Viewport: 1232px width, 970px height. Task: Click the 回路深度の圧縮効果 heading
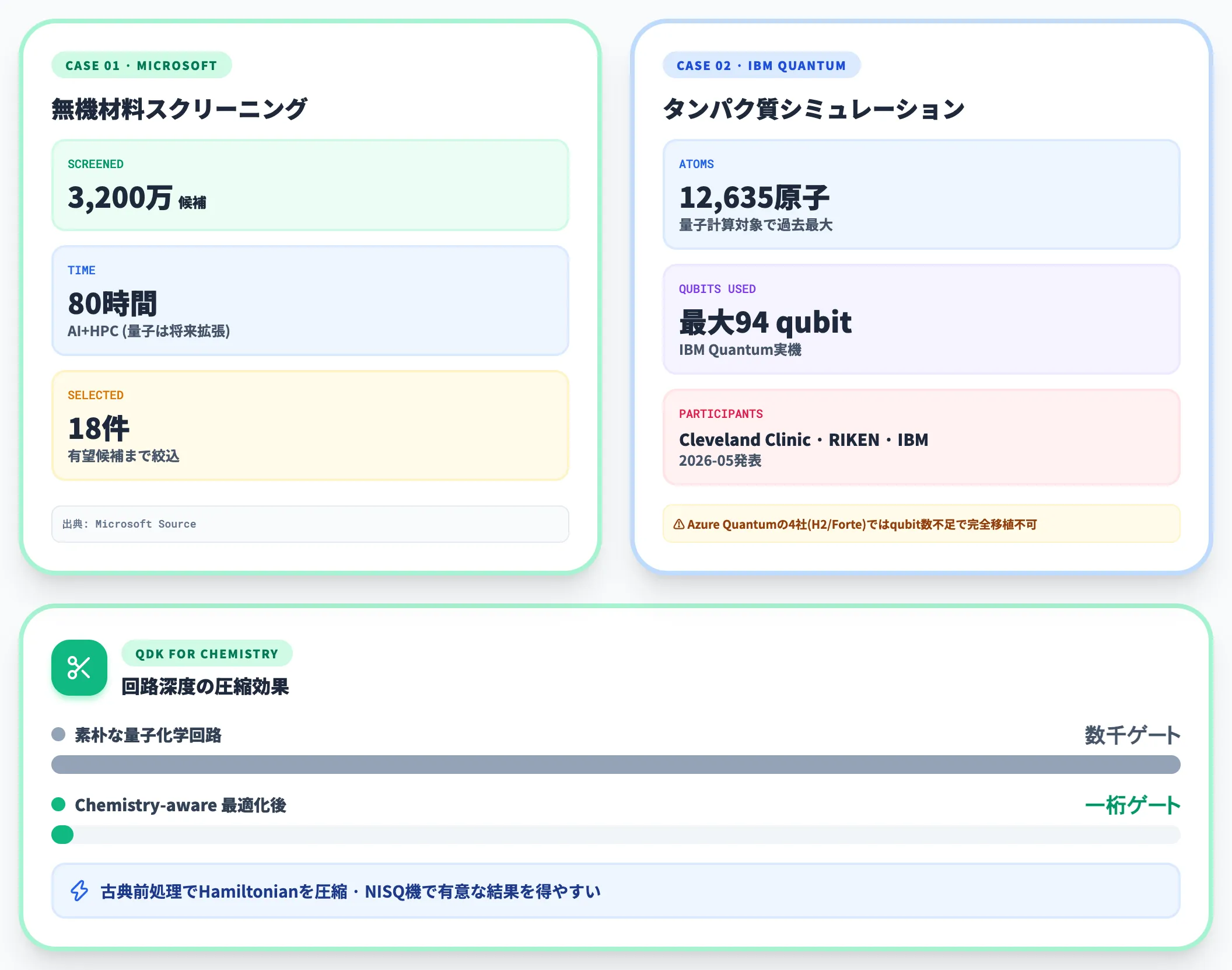coord(205,686)
